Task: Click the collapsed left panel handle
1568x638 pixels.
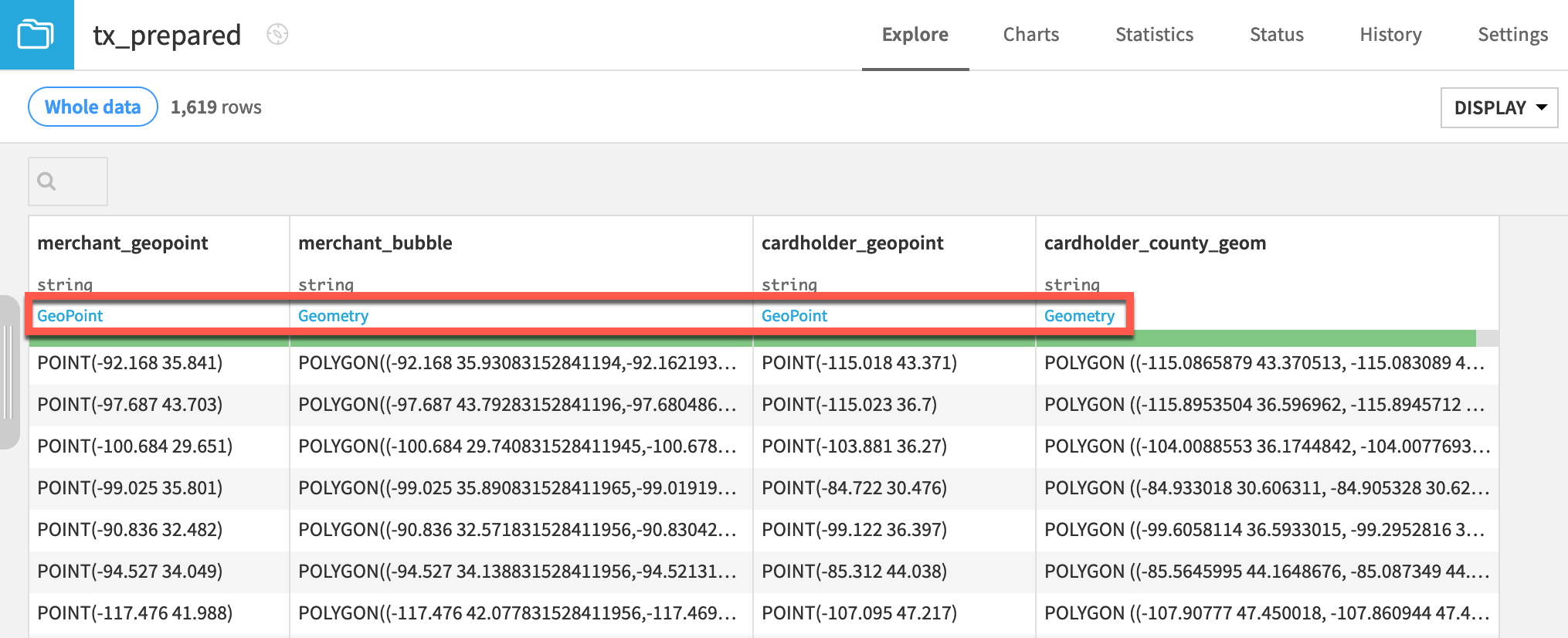Action: pos(8,372)
